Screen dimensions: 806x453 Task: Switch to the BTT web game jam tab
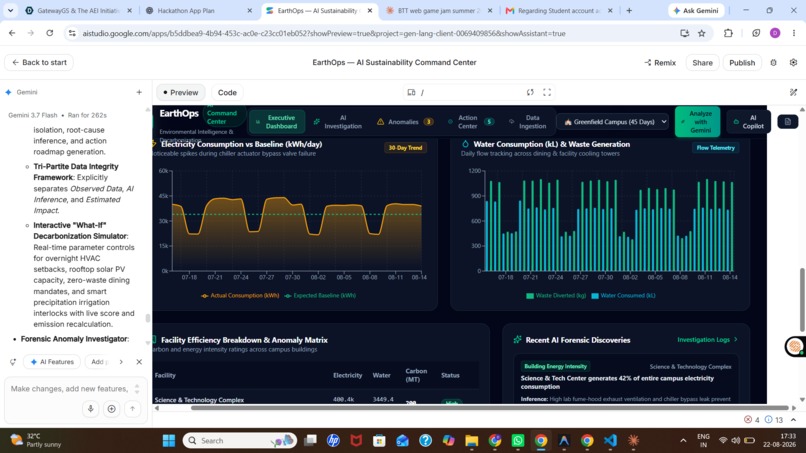pos(438,10)
